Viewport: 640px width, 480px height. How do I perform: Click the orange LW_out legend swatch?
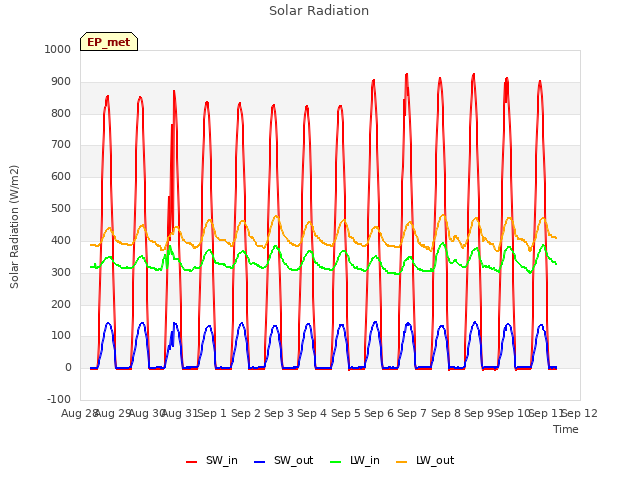pos(402,462)
